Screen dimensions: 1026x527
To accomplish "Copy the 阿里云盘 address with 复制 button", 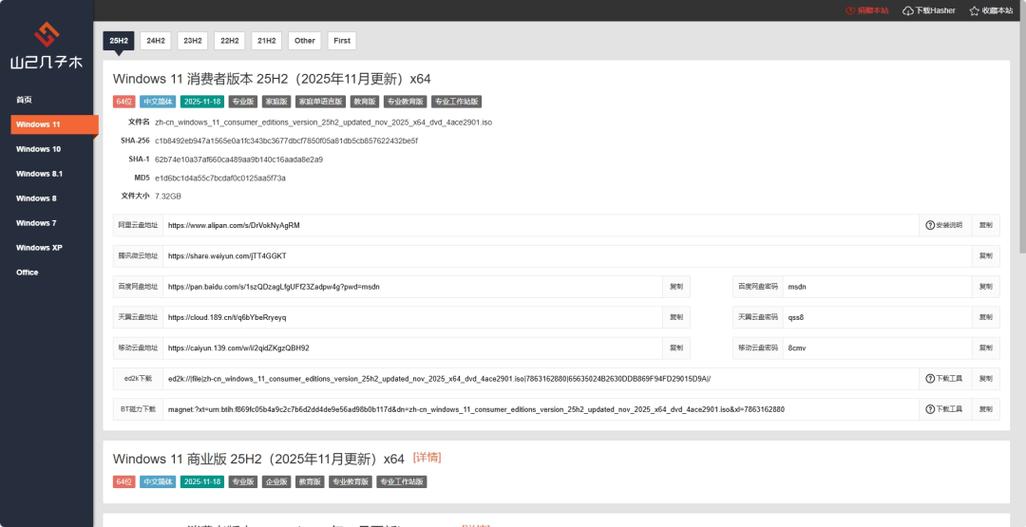I will tap(985, 225).
